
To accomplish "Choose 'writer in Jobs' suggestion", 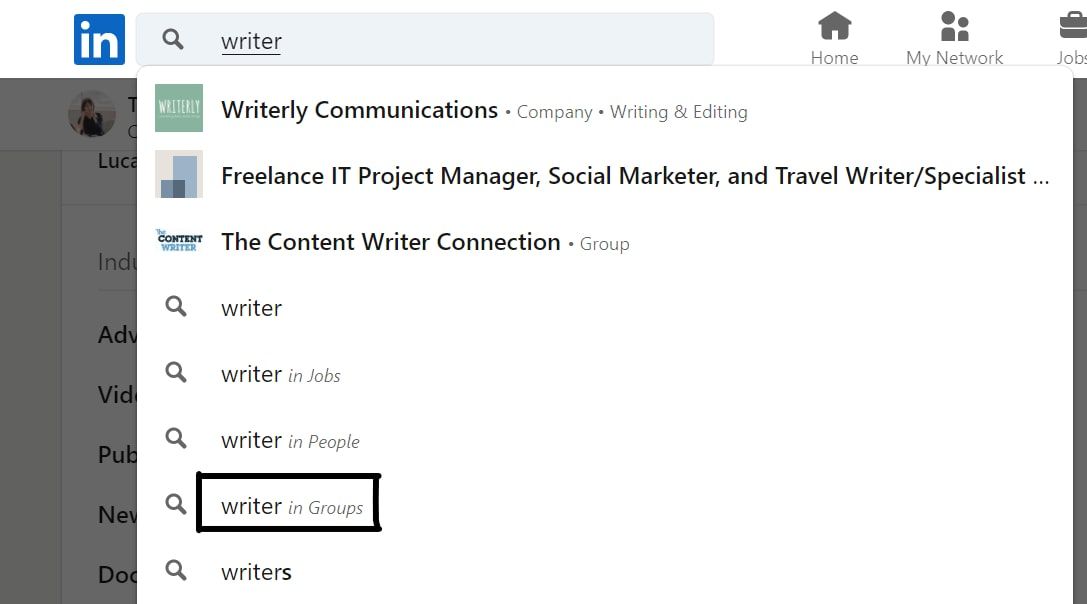I will pyautogui.click(x=605, y=373).
